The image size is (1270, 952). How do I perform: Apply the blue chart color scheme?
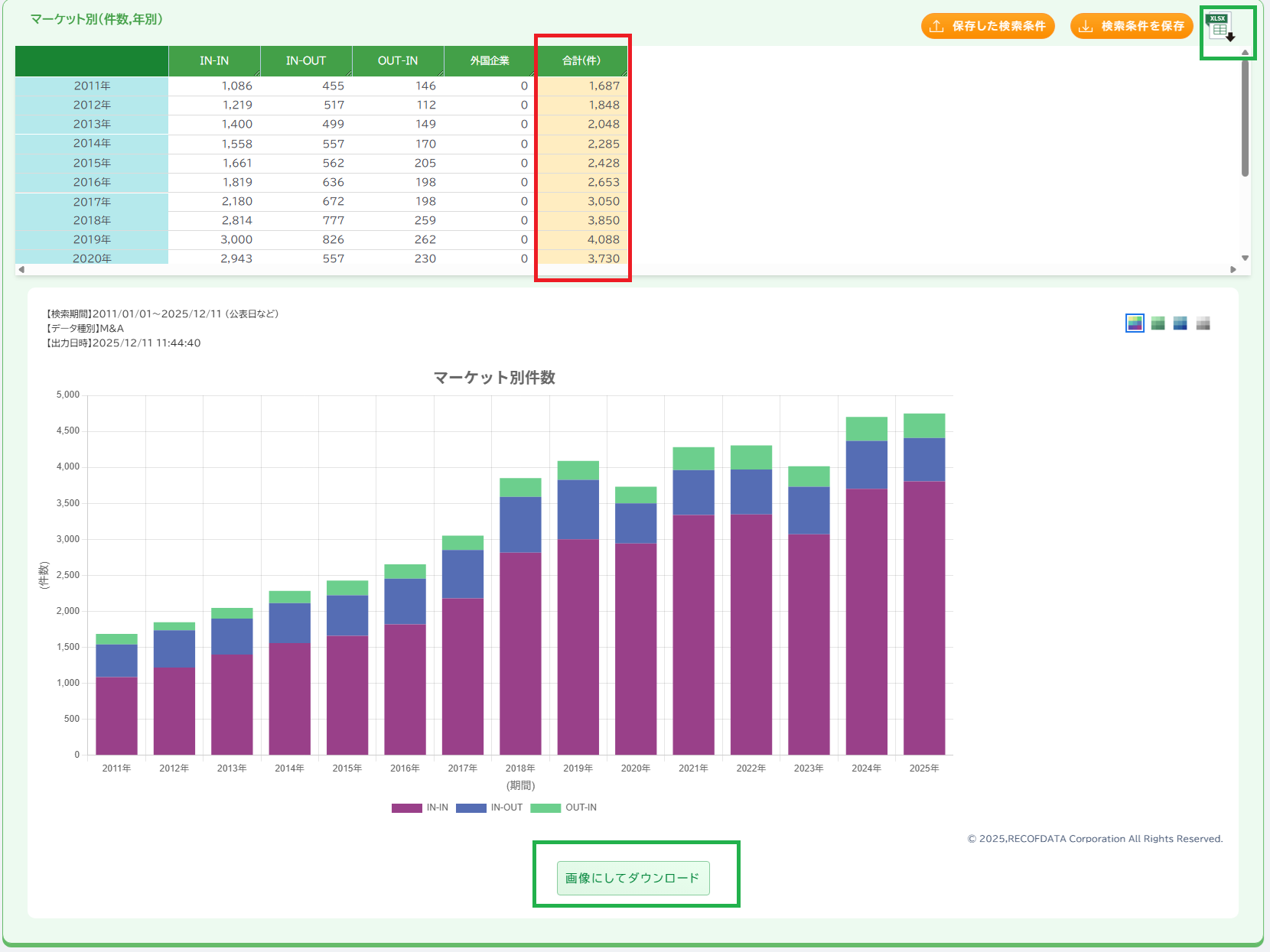point(1180,323)
